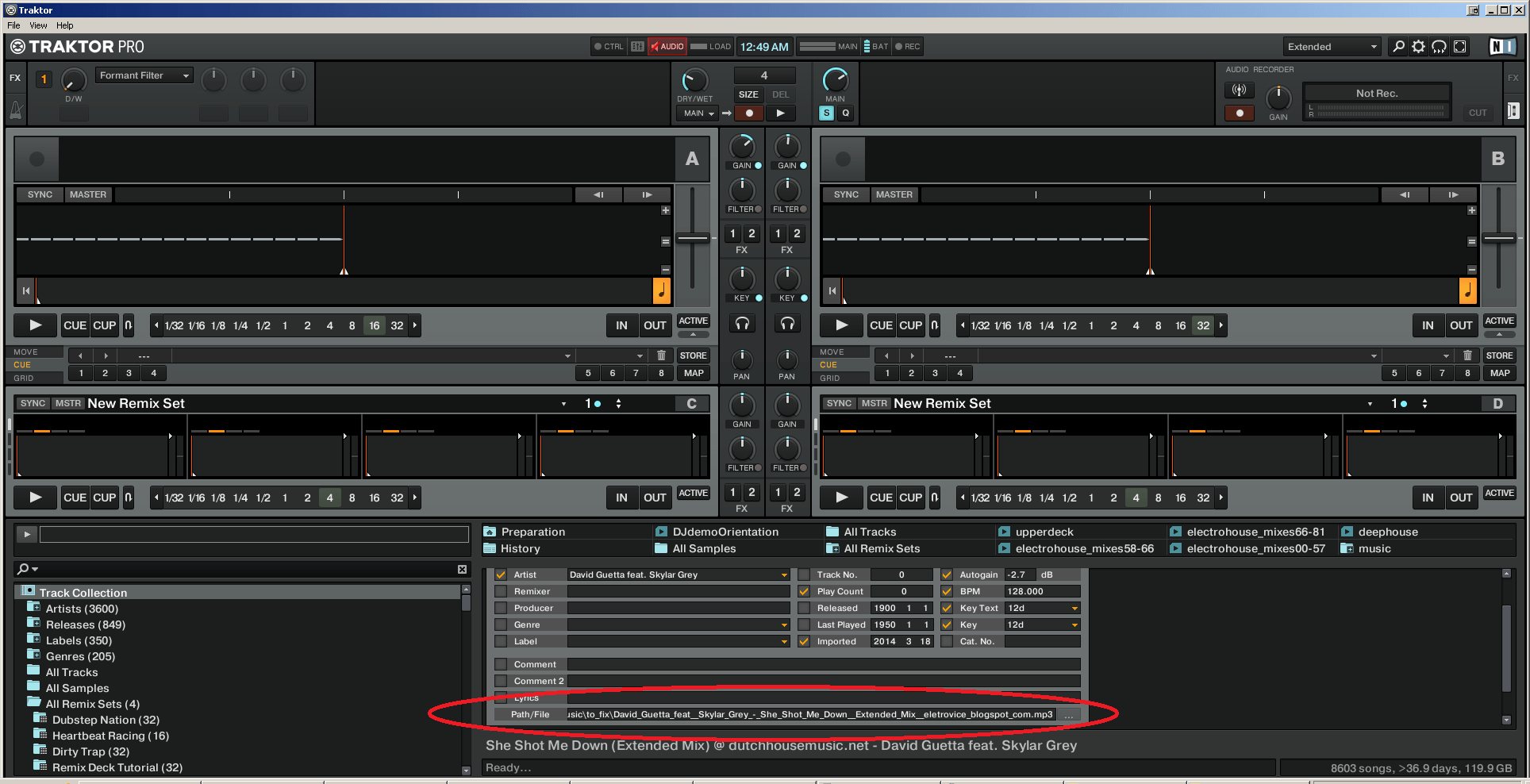This screenshot has width=1530, height=784.
Task: Click Deck A flux mode icon
Action: tap(129, 325)
